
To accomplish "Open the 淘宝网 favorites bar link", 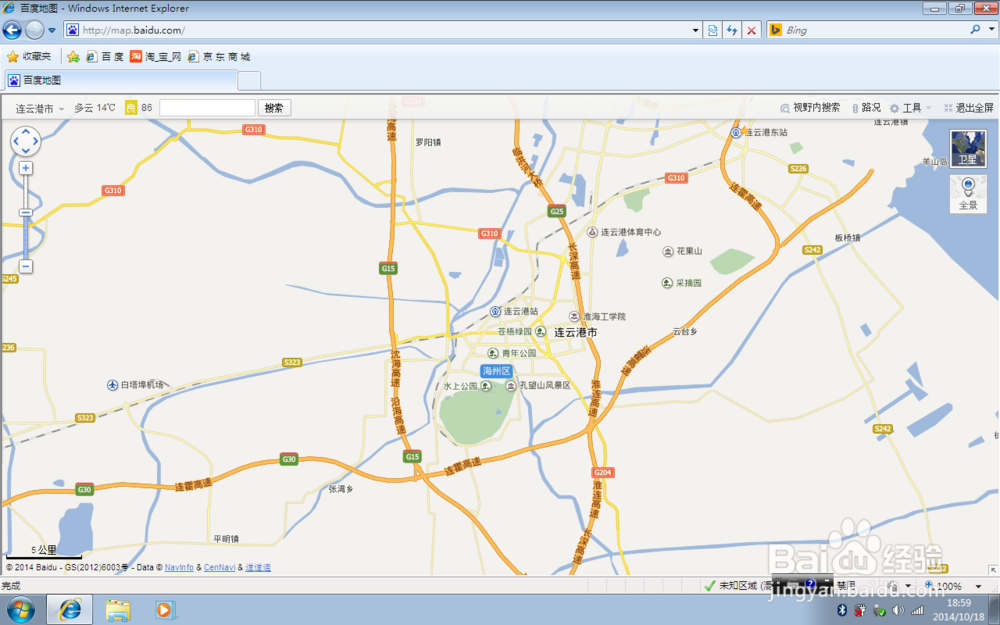I will click(156, 57).
